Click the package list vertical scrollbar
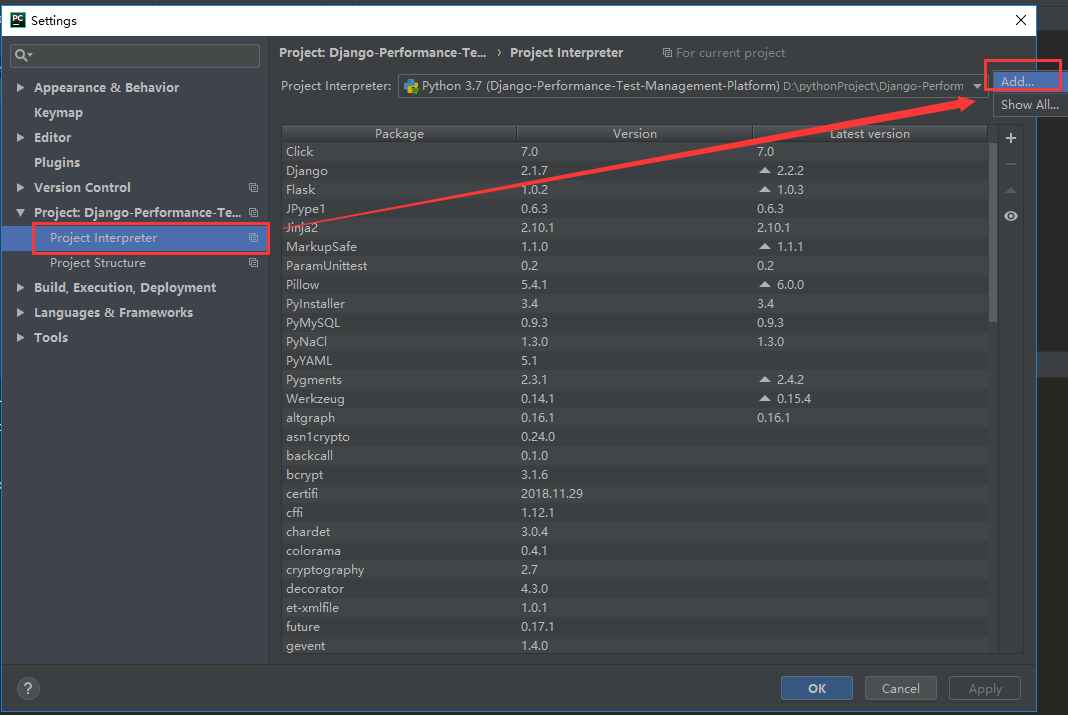Viewport: 1068px width, 715px height. [x=993, y=232]
